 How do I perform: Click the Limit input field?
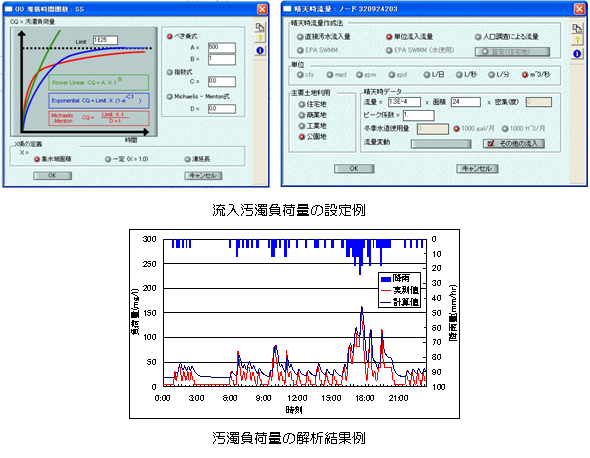[105, 40]
